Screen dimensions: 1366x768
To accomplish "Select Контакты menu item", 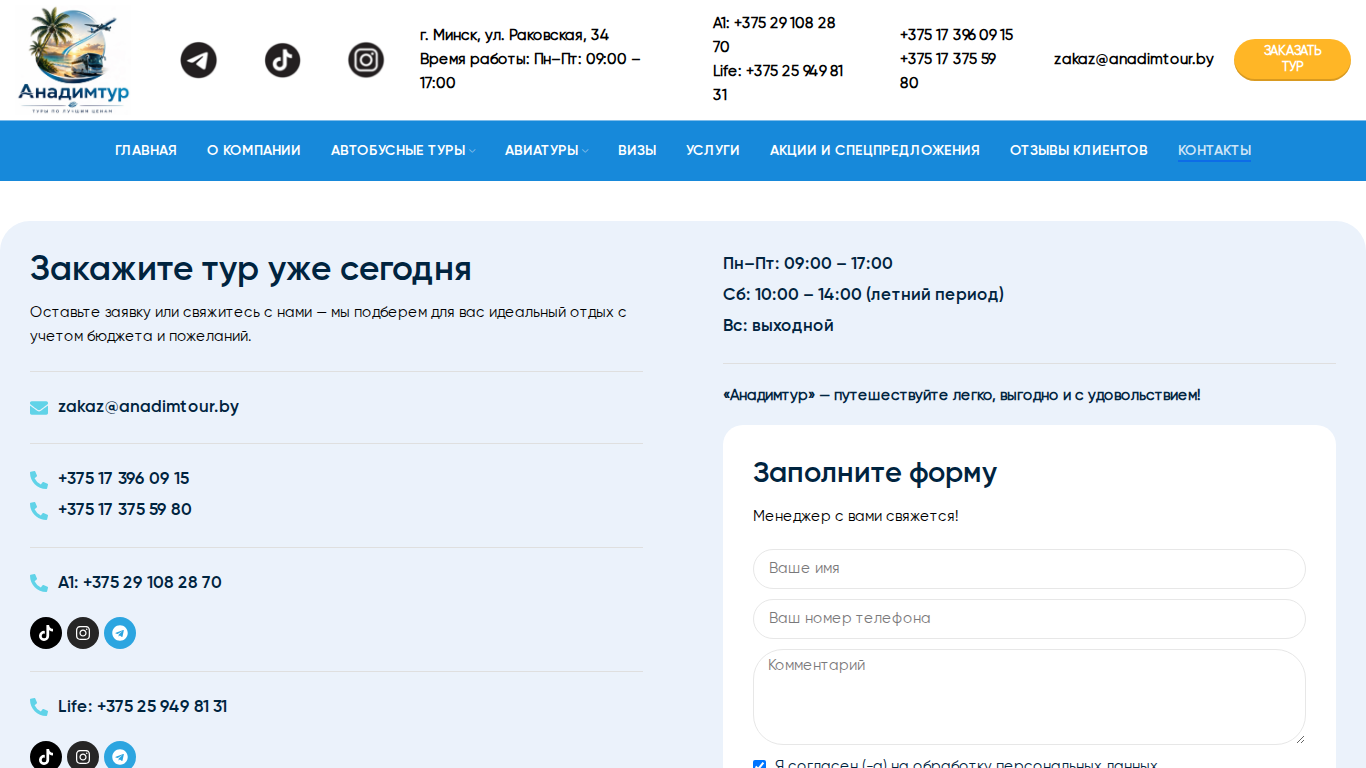I will click(x=1215, y=150).
